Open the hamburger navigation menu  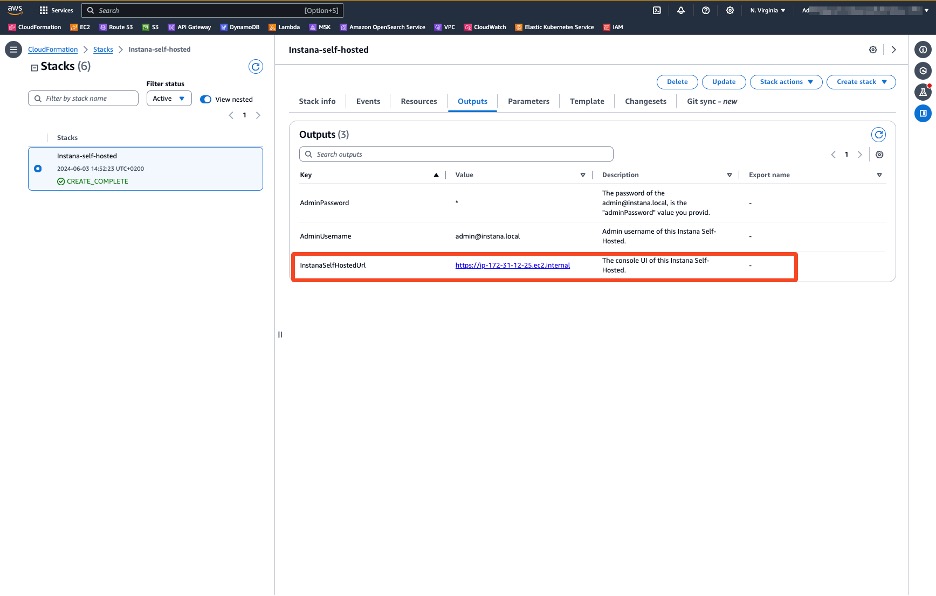tap(13, 50)
